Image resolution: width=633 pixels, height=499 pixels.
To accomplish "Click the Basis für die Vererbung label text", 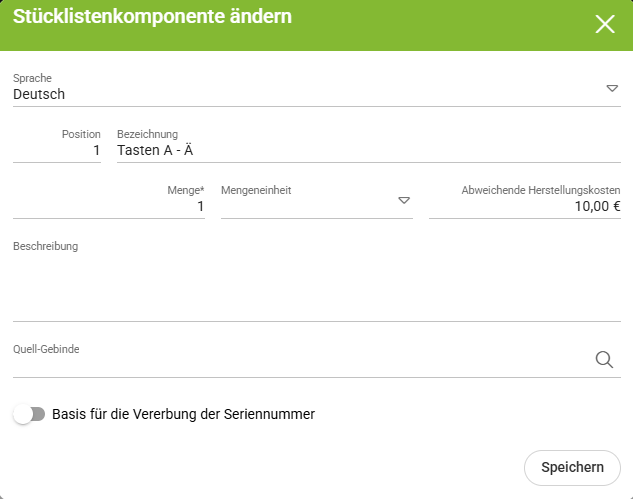I will tap(183, 414).
